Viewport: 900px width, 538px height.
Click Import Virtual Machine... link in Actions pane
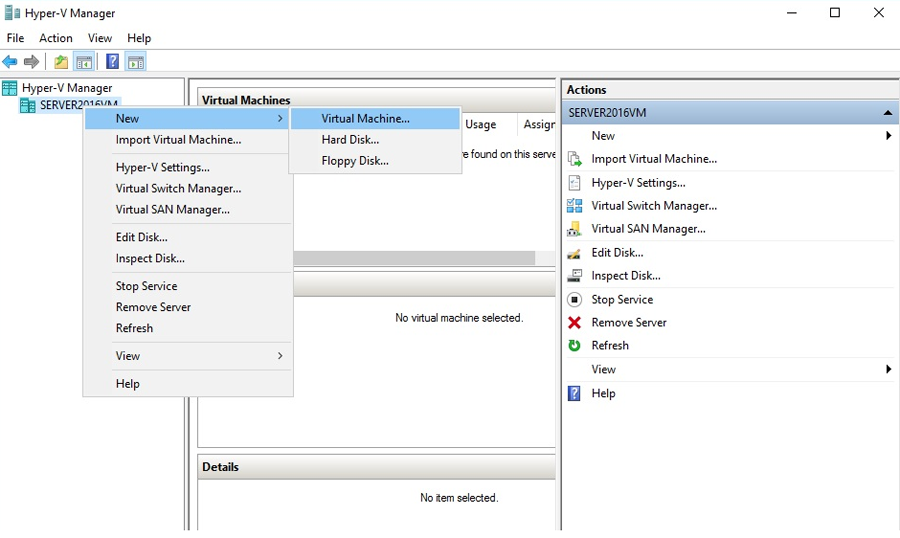(654, 159)
